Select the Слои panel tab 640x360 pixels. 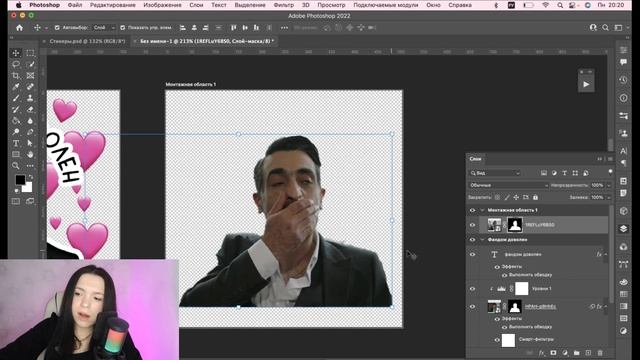coord(475,159)
